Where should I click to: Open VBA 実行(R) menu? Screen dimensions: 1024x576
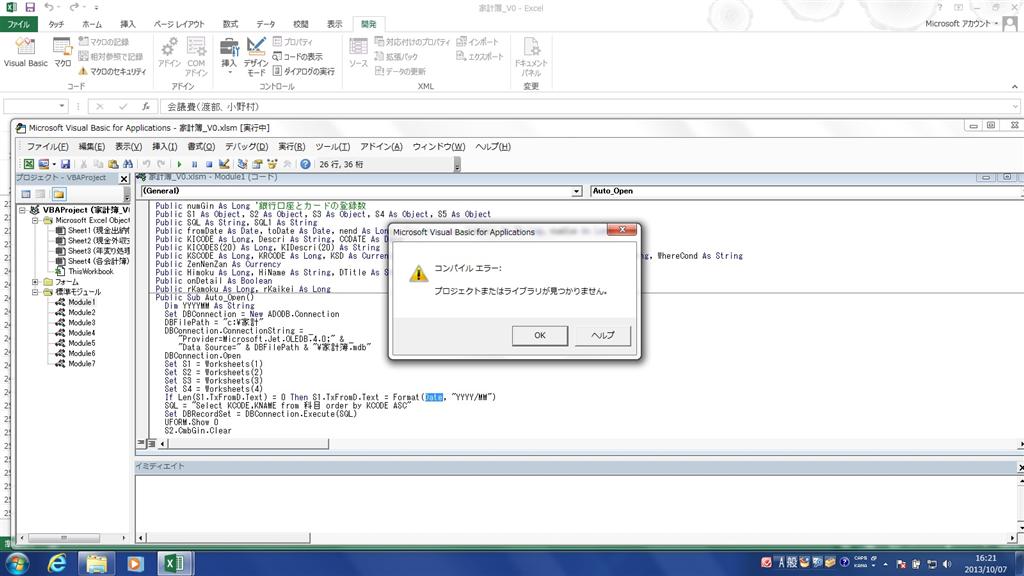[291, 147]
